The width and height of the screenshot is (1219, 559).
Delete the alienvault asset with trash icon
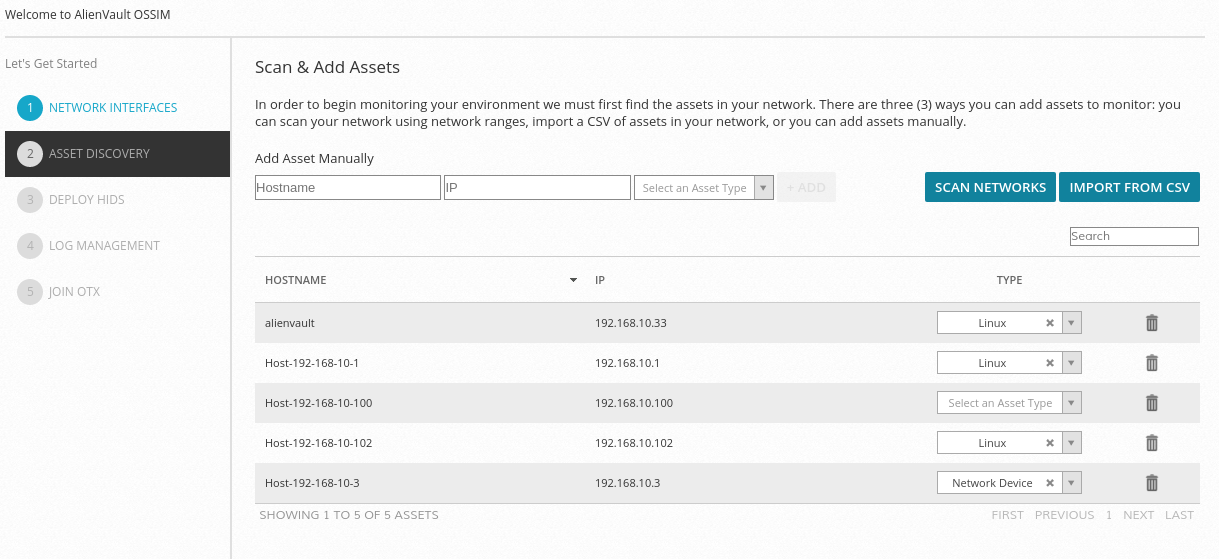1151,323
